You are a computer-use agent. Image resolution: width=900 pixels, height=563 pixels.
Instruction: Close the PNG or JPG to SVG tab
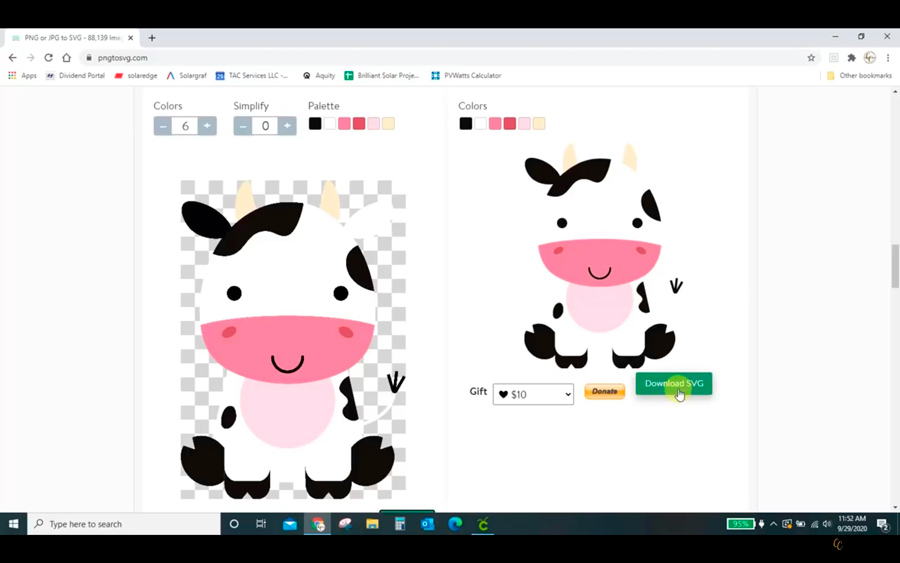pyautogui.click(x=130, y=38)
